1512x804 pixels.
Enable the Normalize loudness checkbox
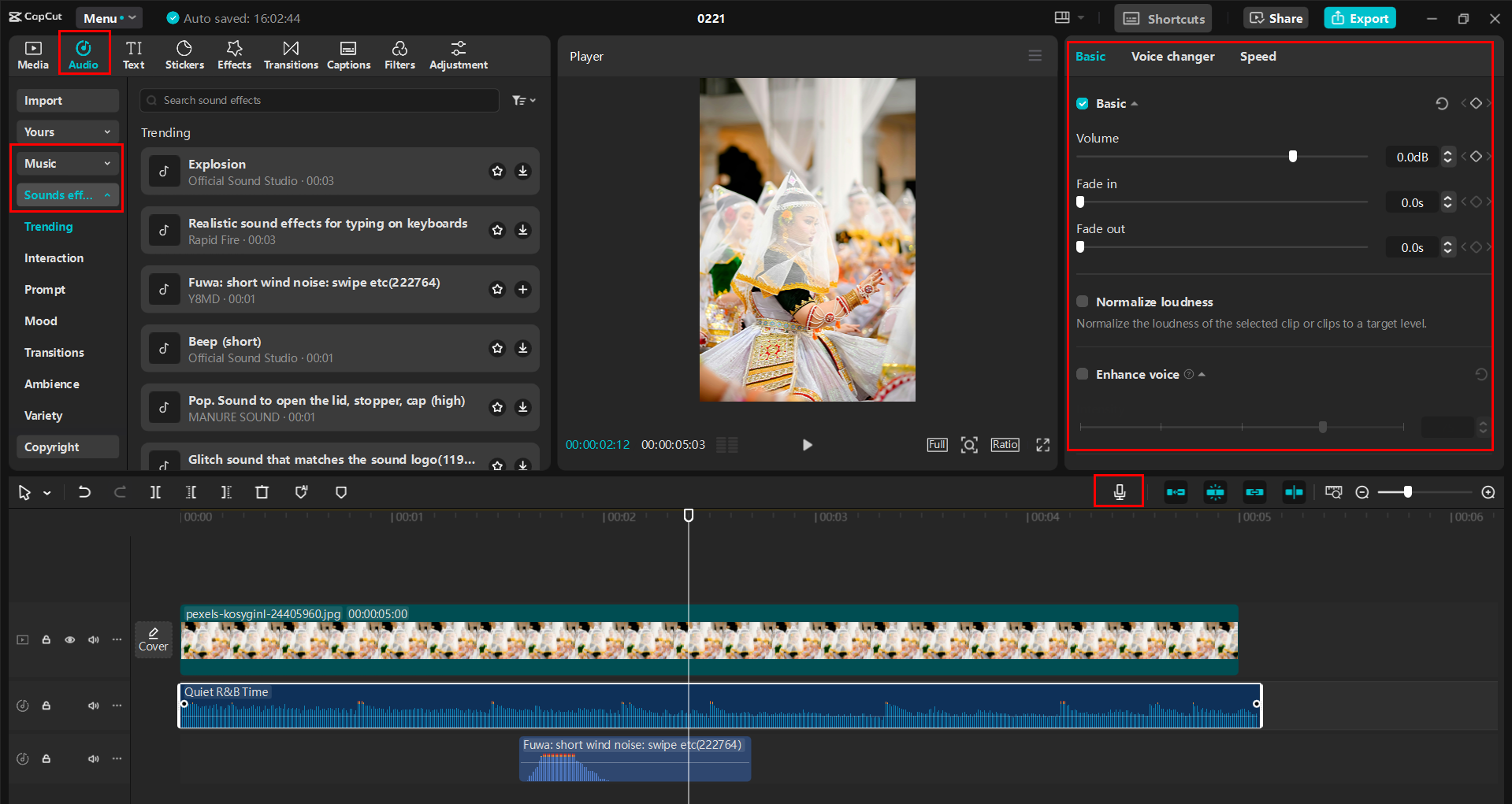1082,302
